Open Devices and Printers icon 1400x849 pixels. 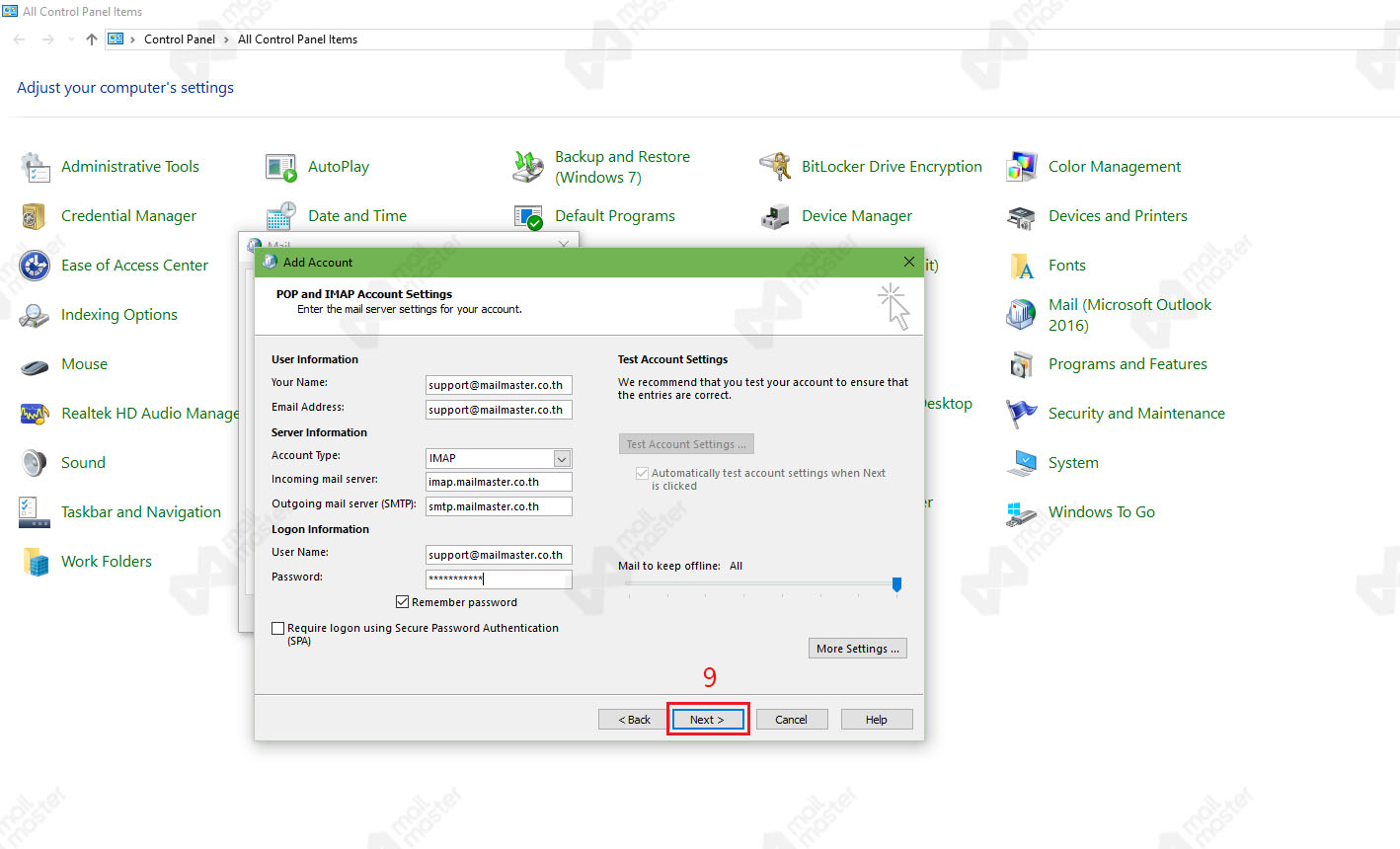pos(1022,216)
